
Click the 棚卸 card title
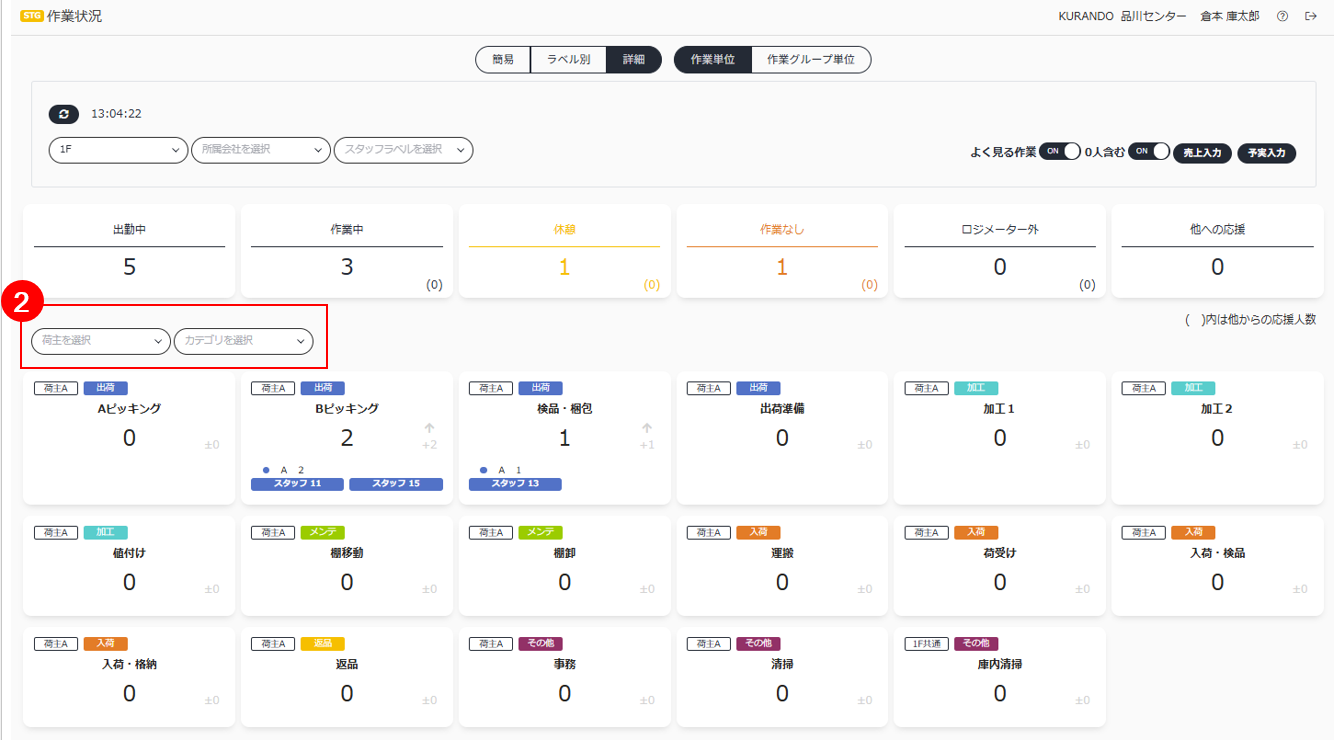564,553
